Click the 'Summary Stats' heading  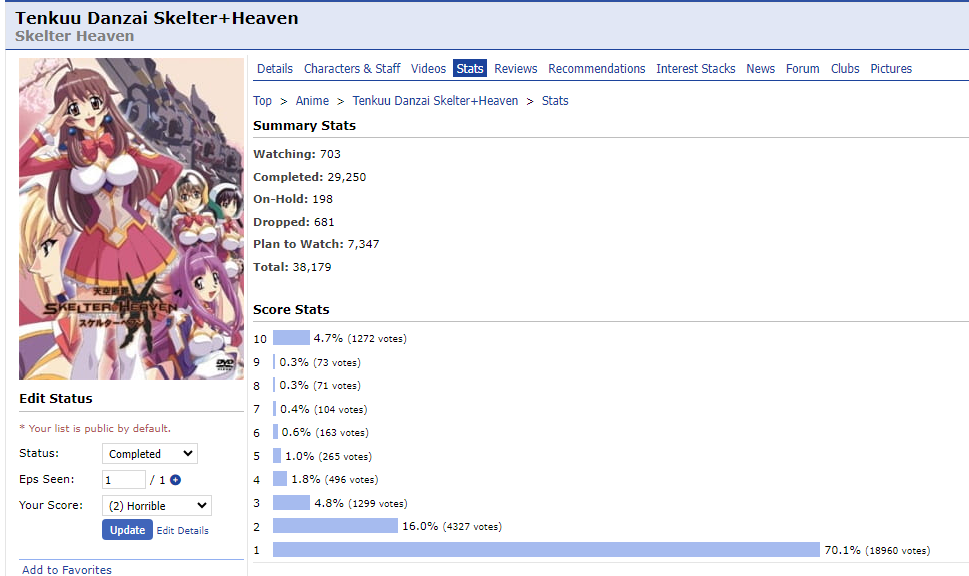[304, 125]
